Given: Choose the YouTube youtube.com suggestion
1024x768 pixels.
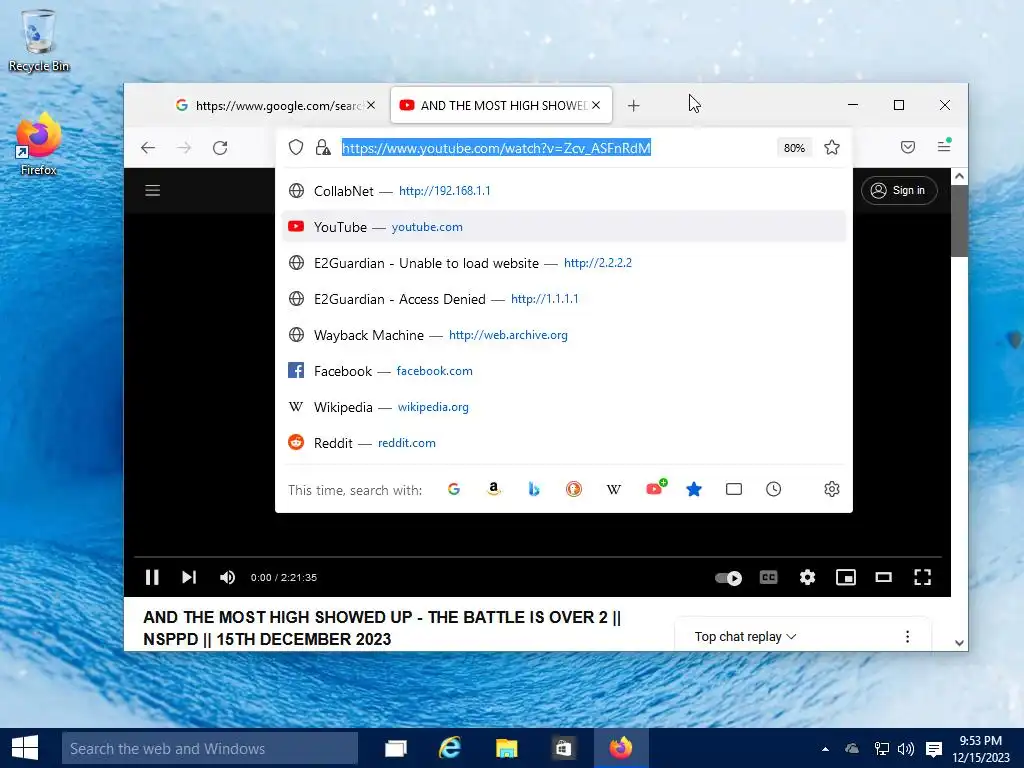Looking at the screenshot, I should (x=564, y=227).
